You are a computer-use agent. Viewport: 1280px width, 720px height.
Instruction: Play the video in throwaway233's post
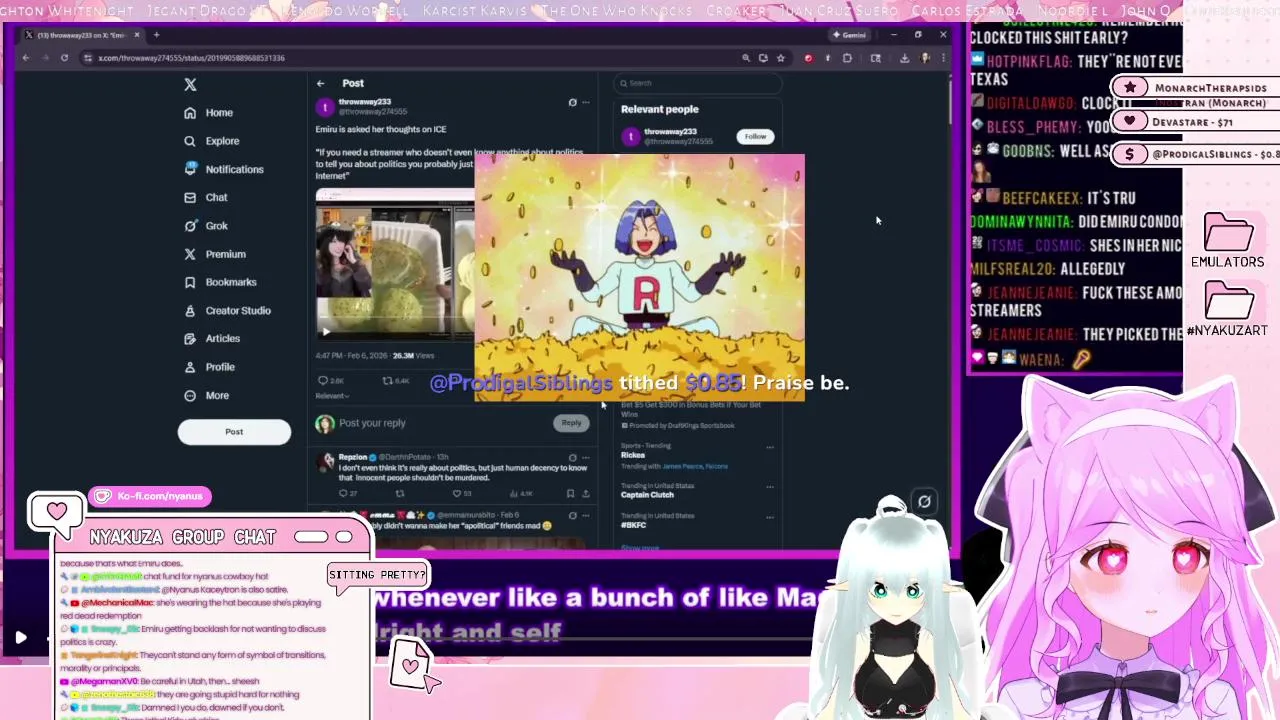pos(325,332)
